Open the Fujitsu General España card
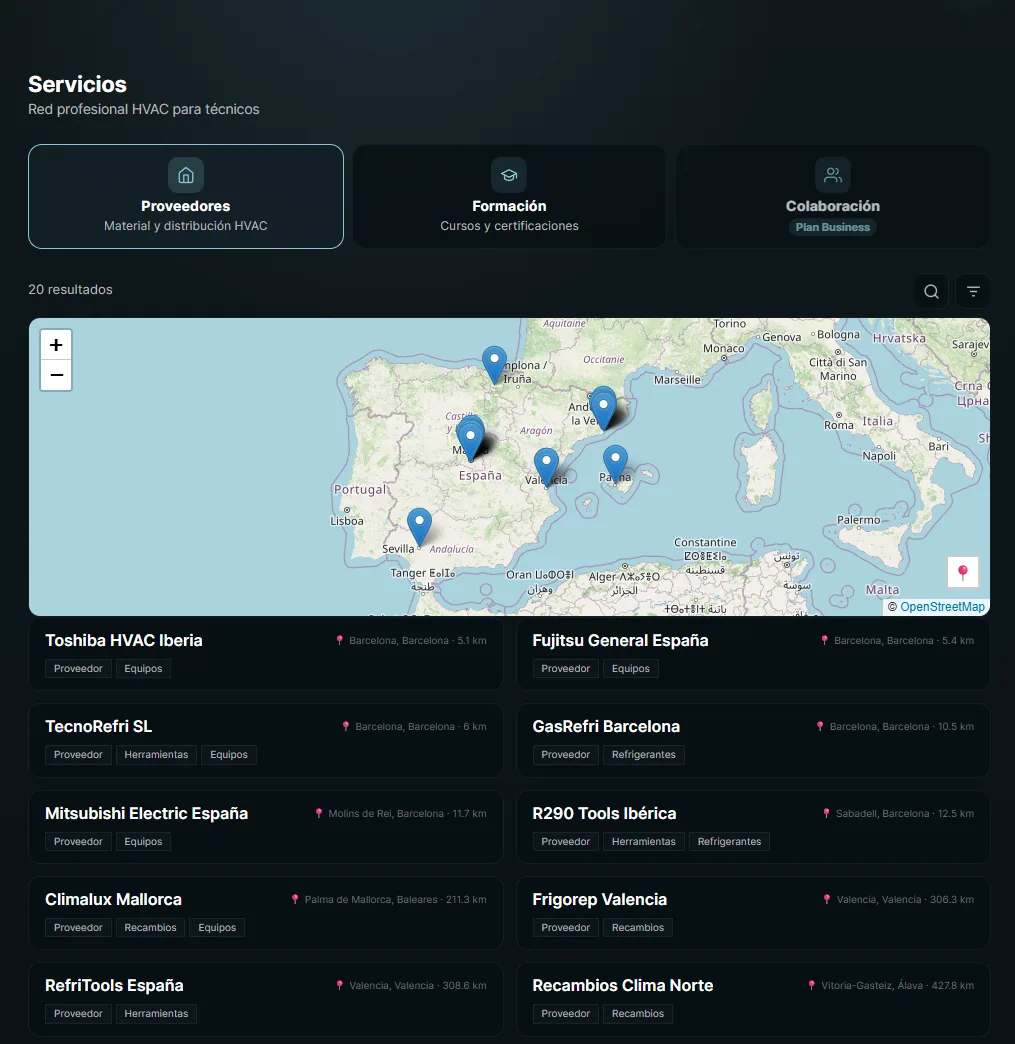Image resolution: width=1015 pixels, height=1044 pixels. 753,653
